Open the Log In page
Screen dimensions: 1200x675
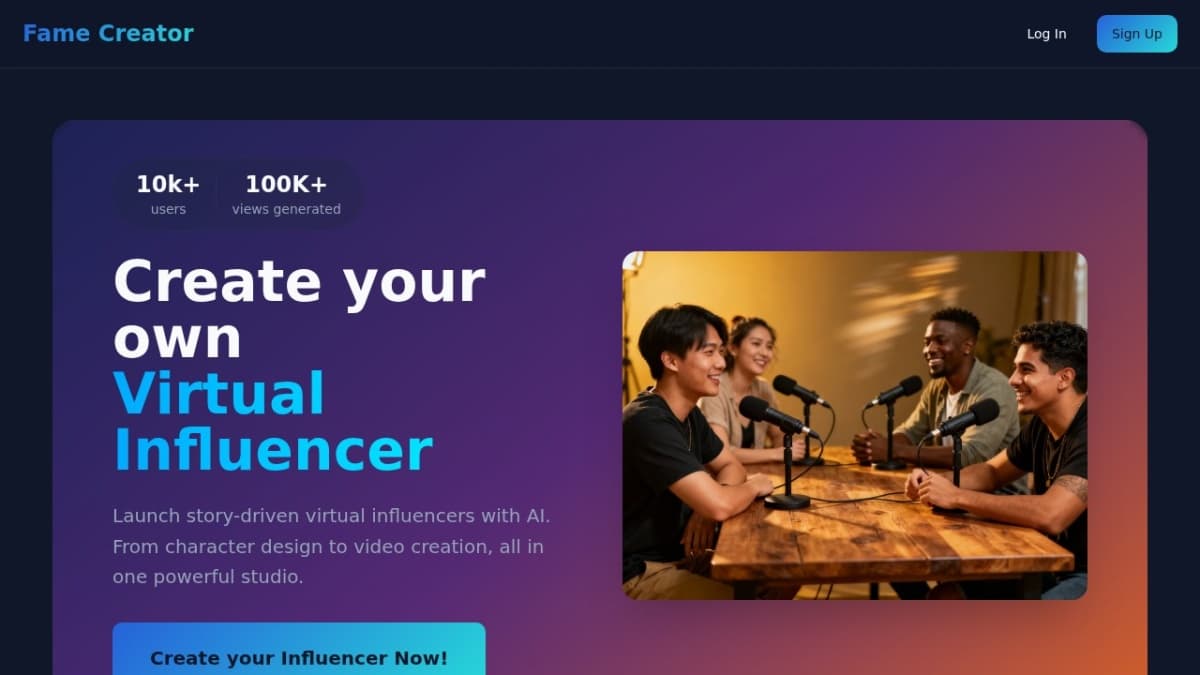tap(1046, 34)
